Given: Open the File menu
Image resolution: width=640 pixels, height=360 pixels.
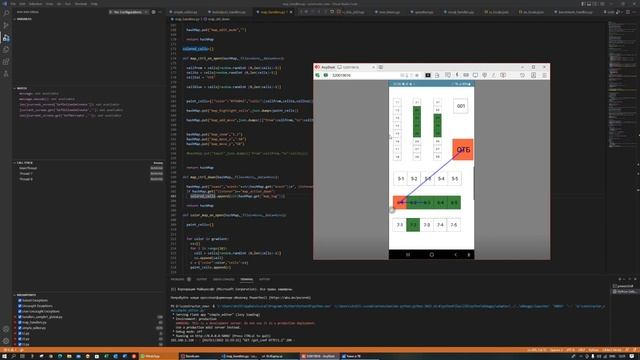Looking at the screenshot, I should [13, 4].
